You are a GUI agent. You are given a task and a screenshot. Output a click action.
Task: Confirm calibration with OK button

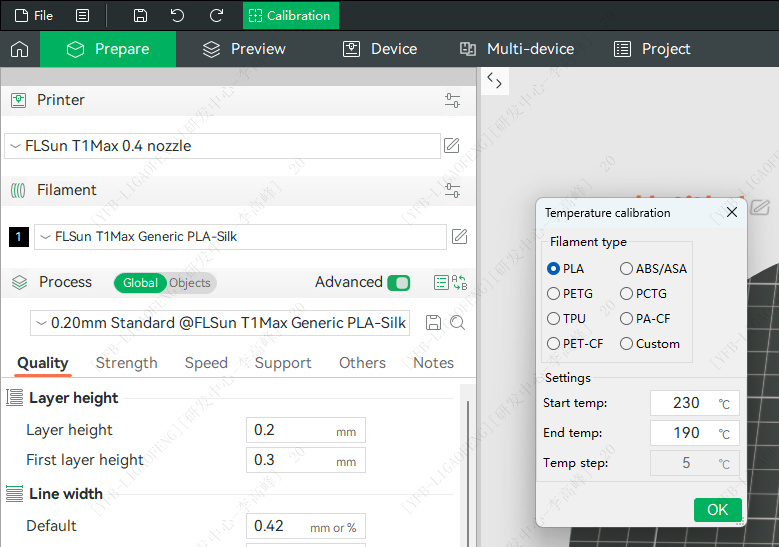pos(717,510)
